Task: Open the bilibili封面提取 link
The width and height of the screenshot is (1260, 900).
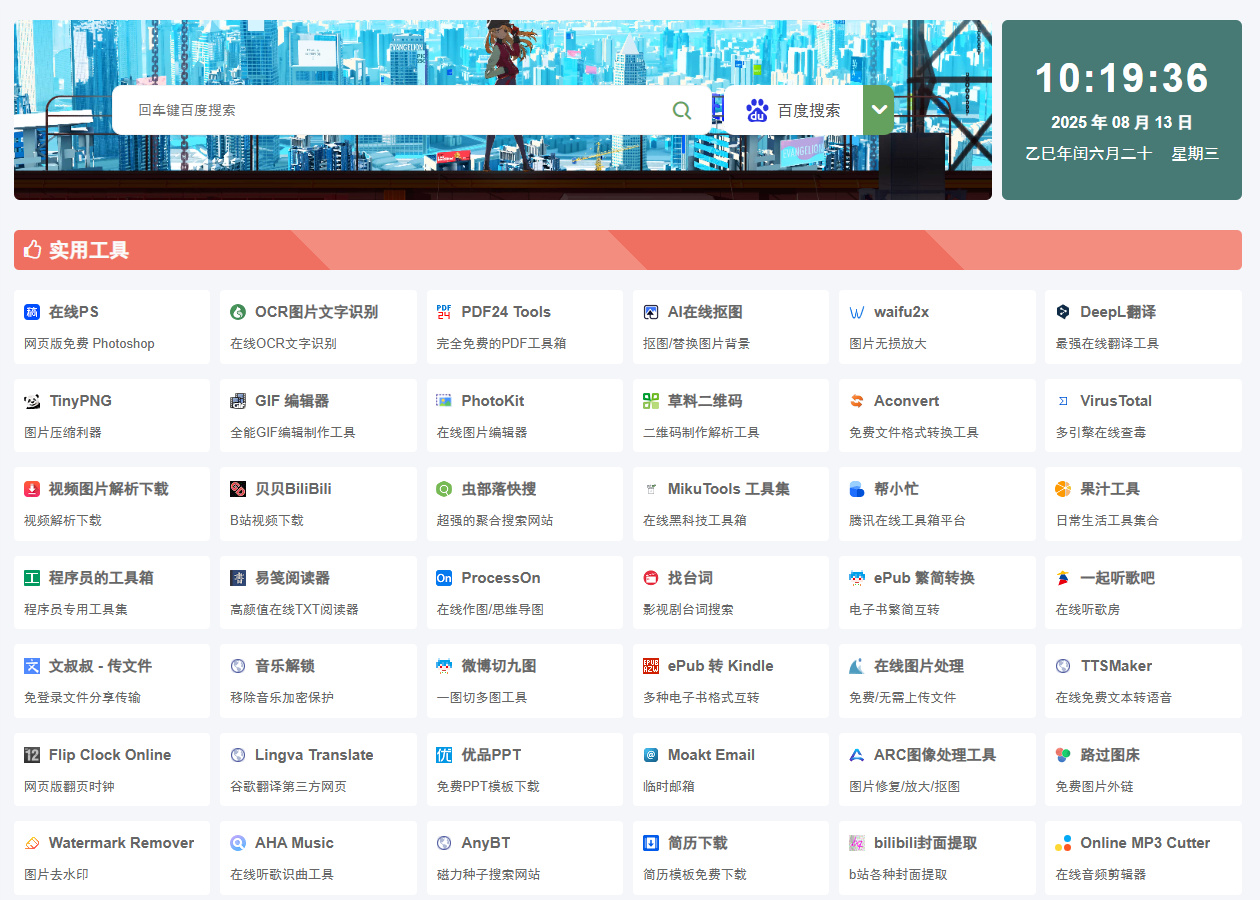Action: [x=925, y=843]
